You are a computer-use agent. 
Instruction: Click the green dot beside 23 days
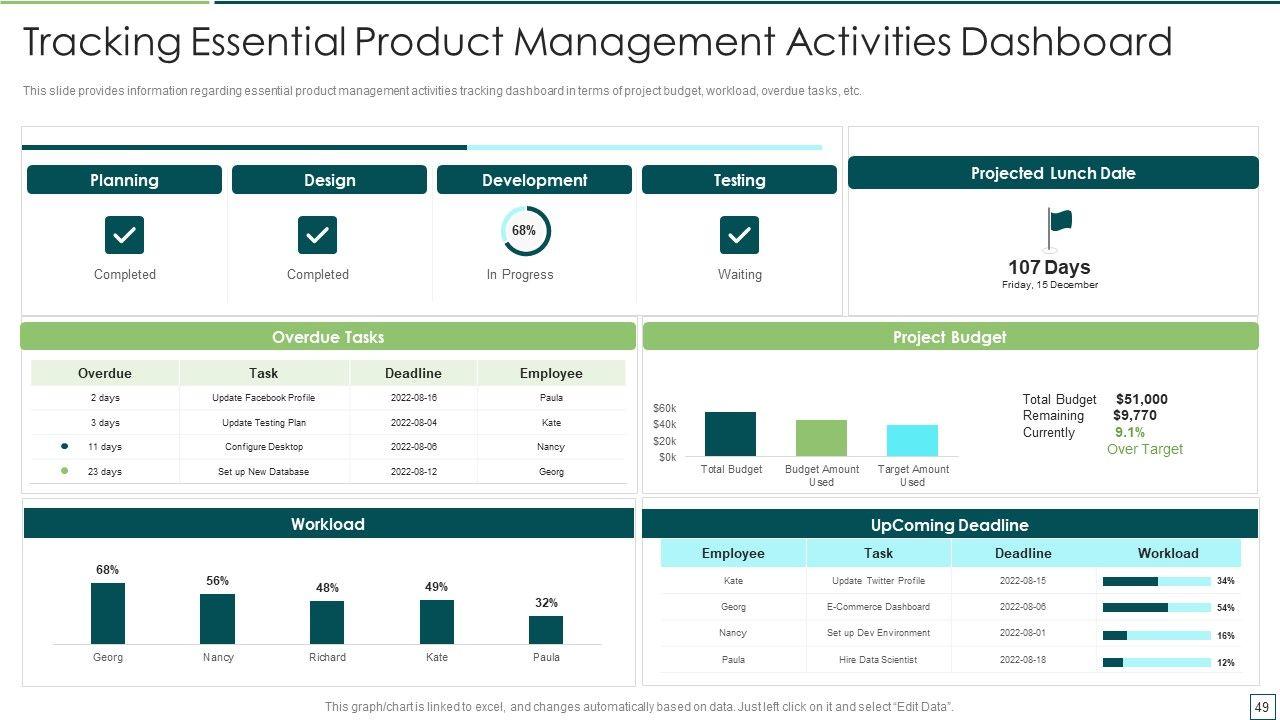(x=65, y=471)
